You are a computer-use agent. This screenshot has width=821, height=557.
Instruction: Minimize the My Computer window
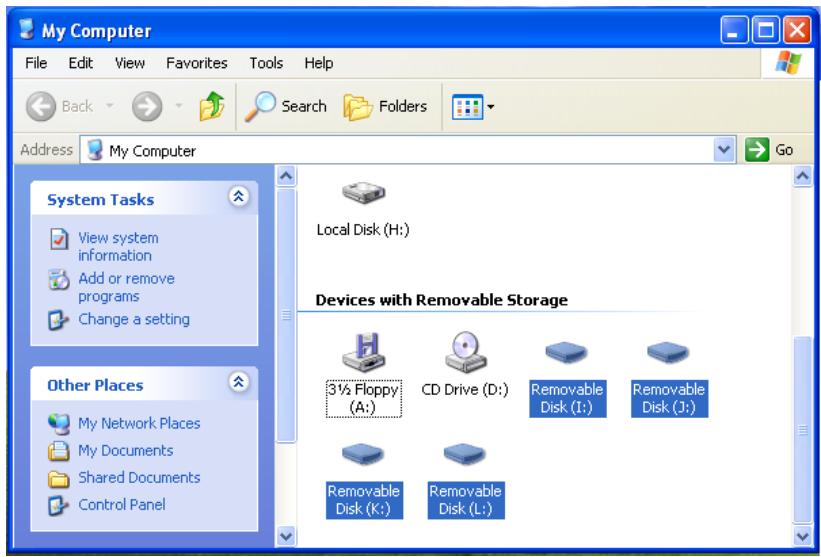[734, 29]
